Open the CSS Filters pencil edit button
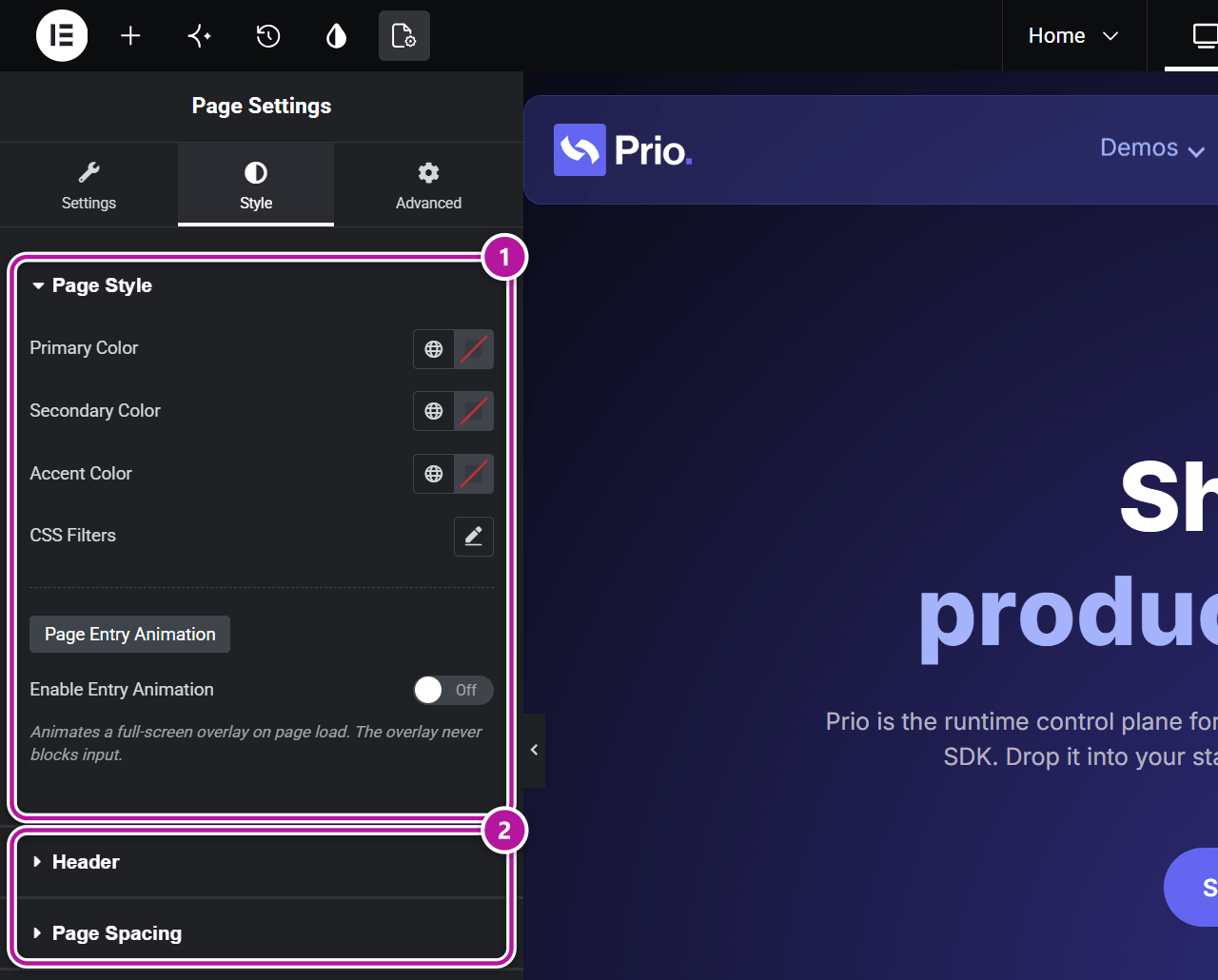Screen dimensions: 1218x980 [474, 537]
